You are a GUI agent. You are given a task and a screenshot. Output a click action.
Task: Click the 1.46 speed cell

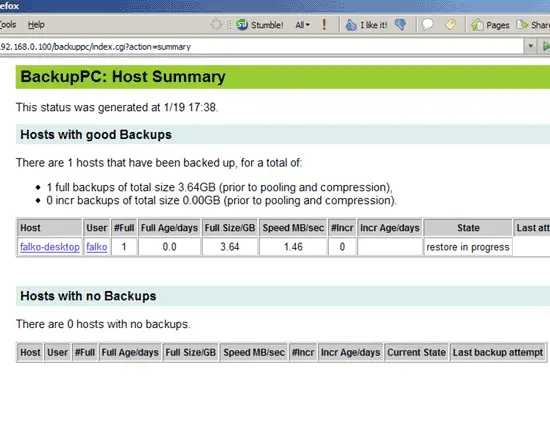point(293,247)
